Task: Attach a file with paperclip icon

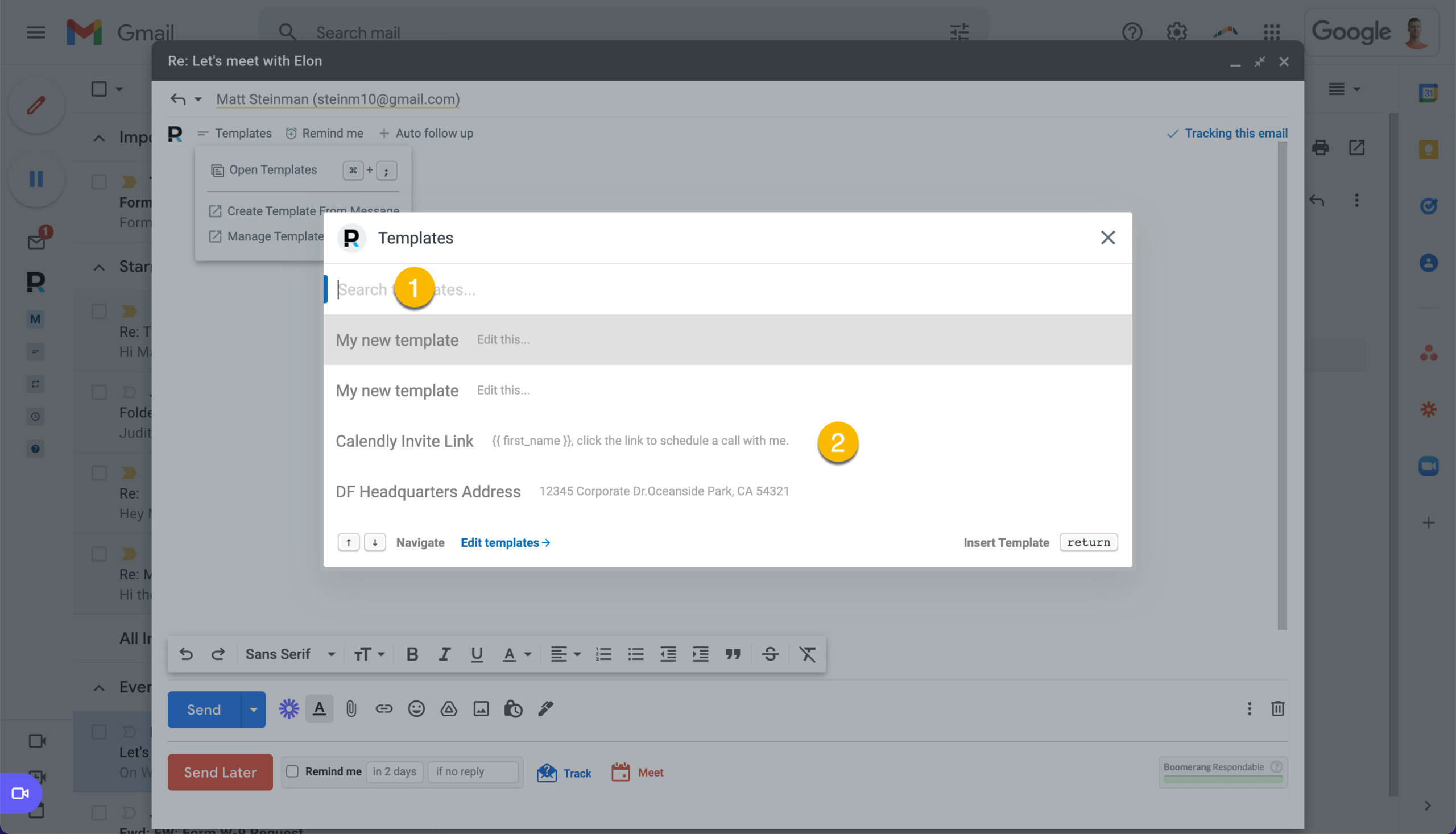Action: coord(351,709)
